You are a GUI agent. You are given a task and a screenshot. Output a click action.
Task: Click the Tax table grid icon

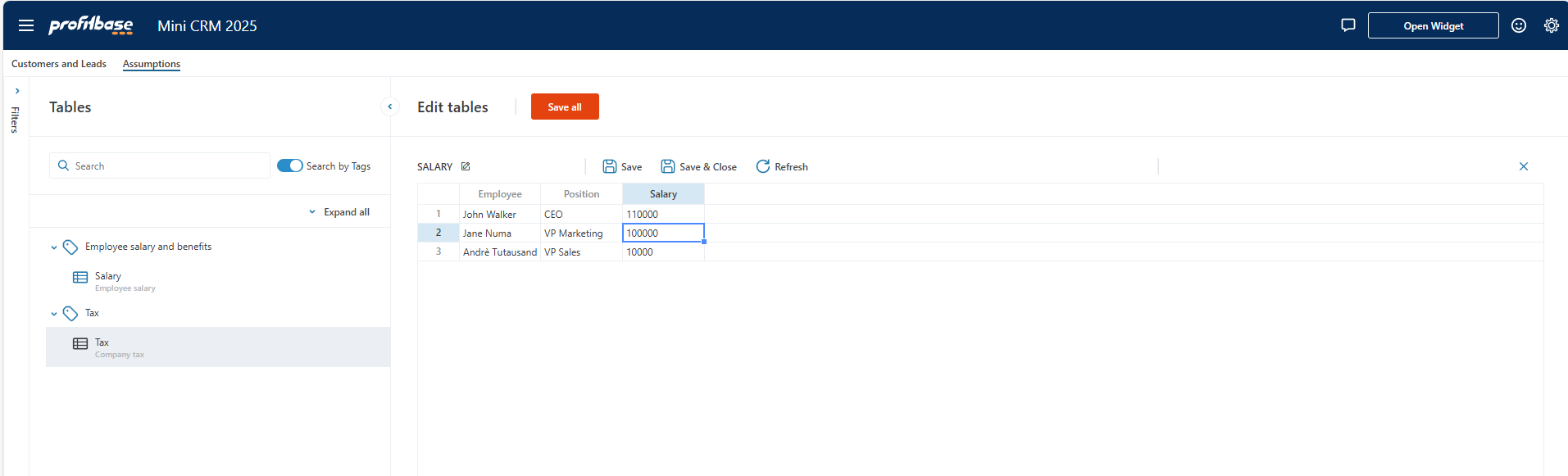tap(80, 343)
